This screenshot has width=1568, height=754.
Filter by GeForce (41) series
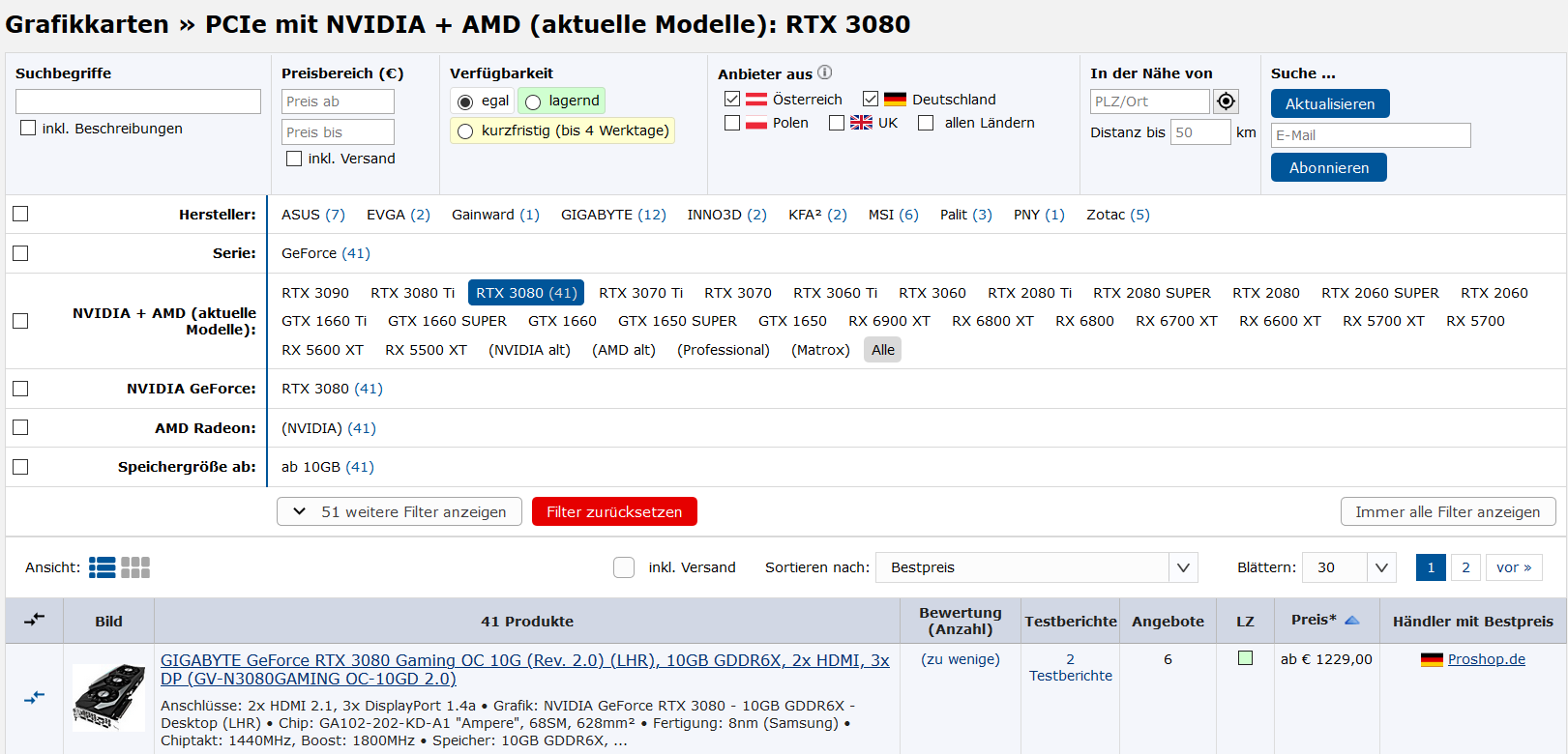pyautogui.click(x=326, y=253)
